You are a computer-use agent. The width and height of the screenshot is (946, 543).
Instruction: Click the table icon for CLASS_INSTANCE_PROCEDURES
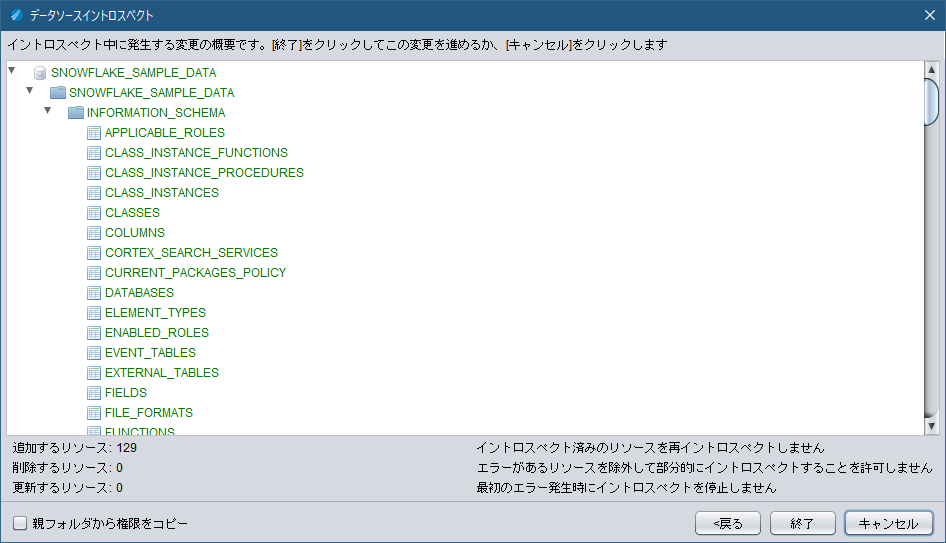coord(94,173)
